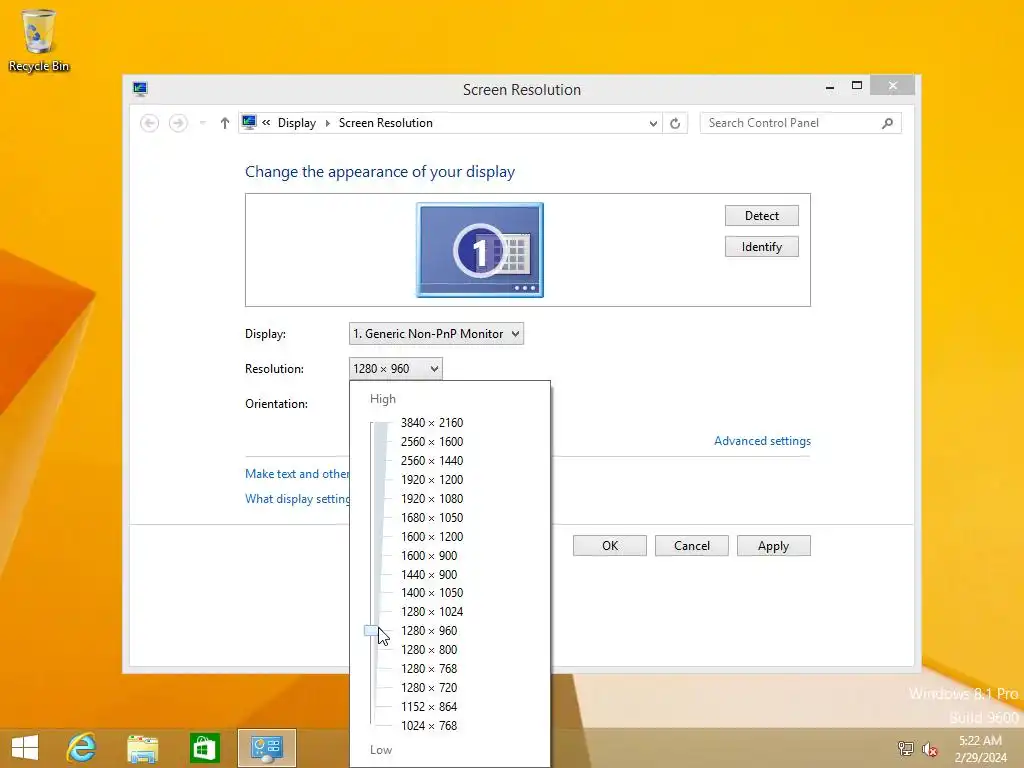Image resolution: width=1024 pixels, height=768 pixels.
Task: Select 1024 × 768 resolution
Action: pos(429,725)
